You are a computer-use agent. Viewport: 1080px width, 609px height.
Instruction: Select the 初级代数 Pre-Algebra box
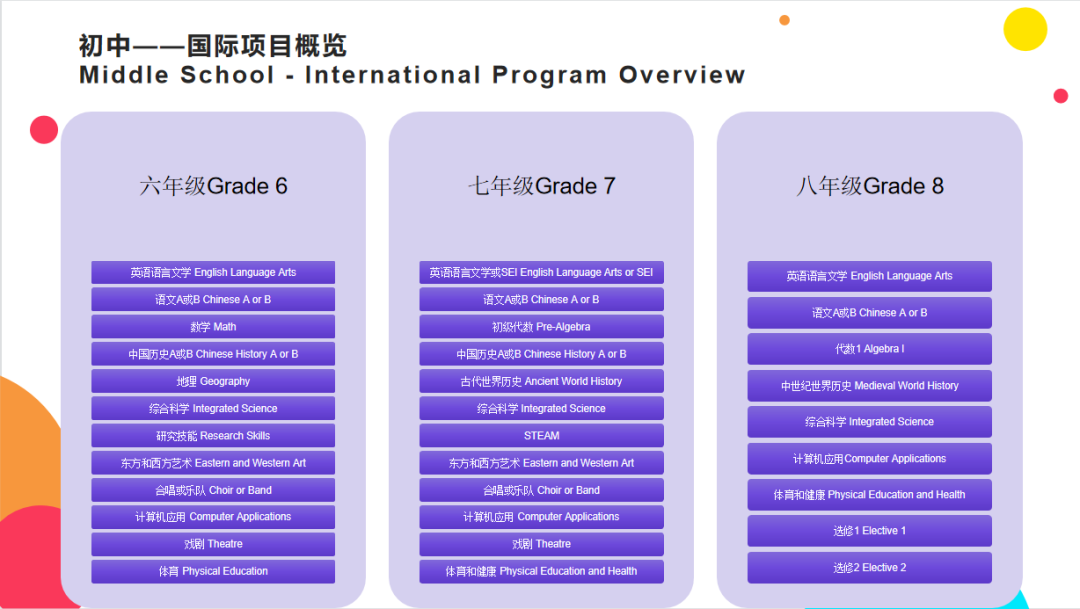(541, 327)
